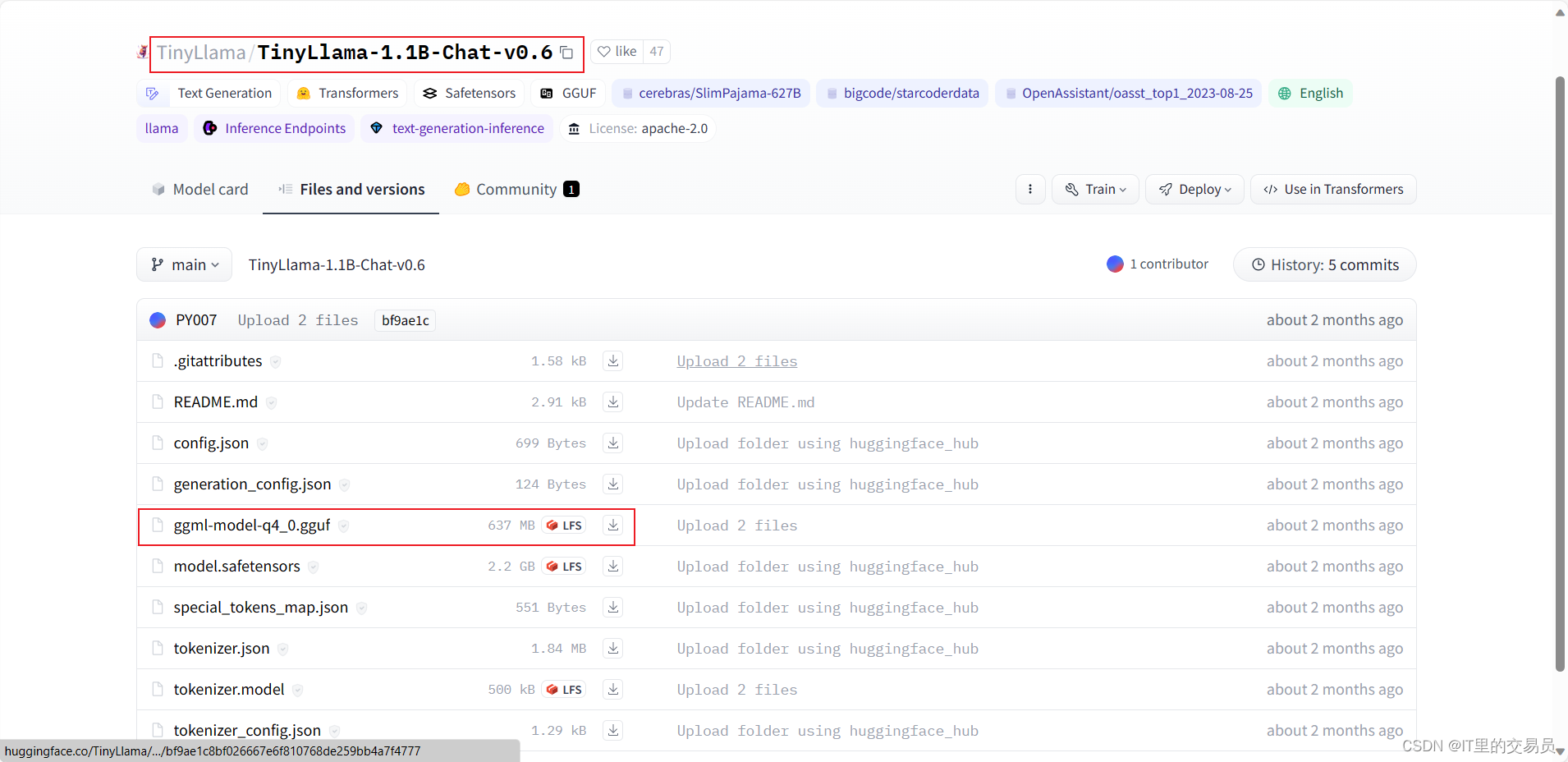Viewport: 1568px width, 762px height.
Task: Download tokenizer.json via download icon
Action: pyautogui.click(x=613, y=648)
